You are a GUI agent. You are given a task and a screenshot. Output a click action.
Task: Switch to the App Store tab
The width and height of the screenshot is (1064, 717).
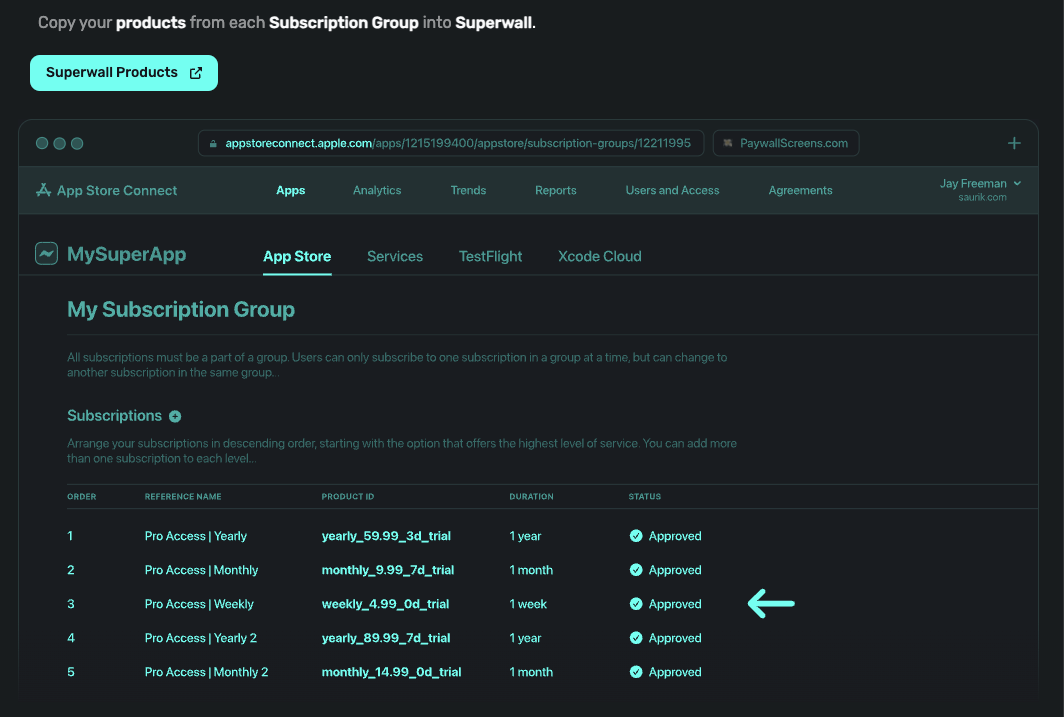[297, 256]
